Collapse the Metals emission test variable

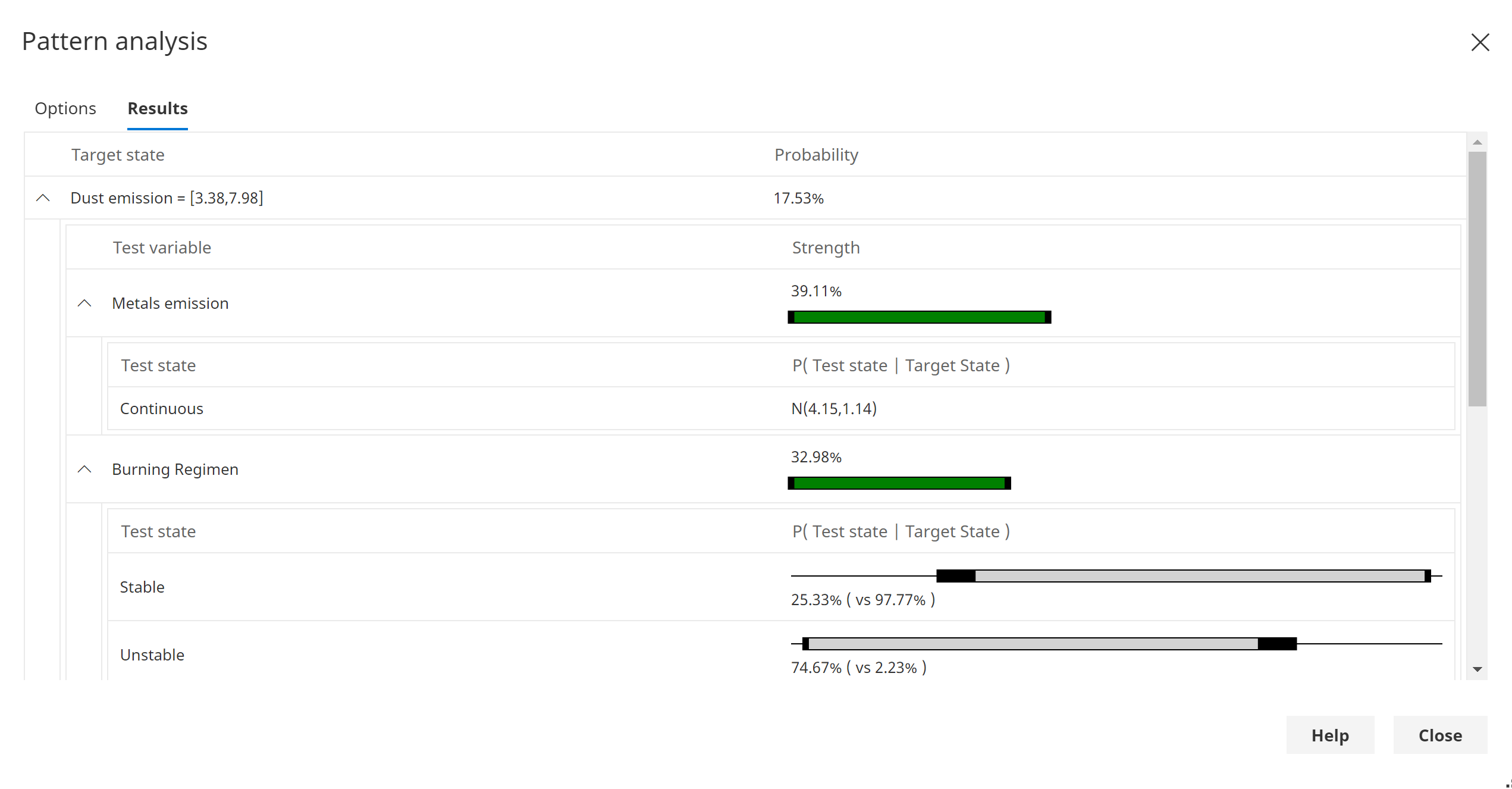click(85, 303)
